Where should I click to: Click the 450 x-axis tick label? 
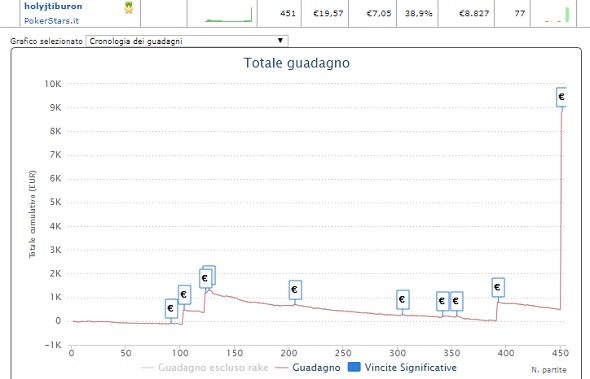[560, 353]
